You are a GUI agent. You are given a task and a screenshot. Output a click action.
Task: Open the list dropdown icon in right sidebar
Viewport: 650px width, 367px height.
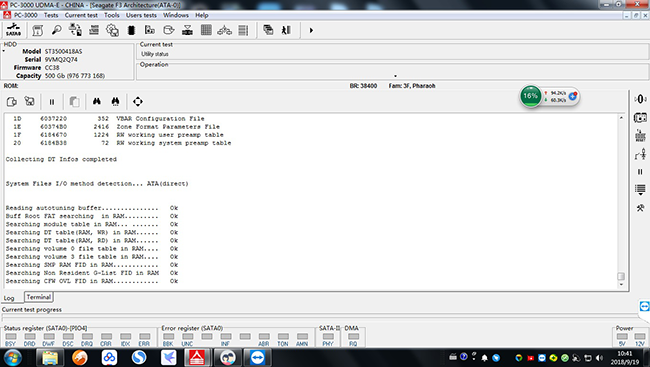[x=640, y=190]
